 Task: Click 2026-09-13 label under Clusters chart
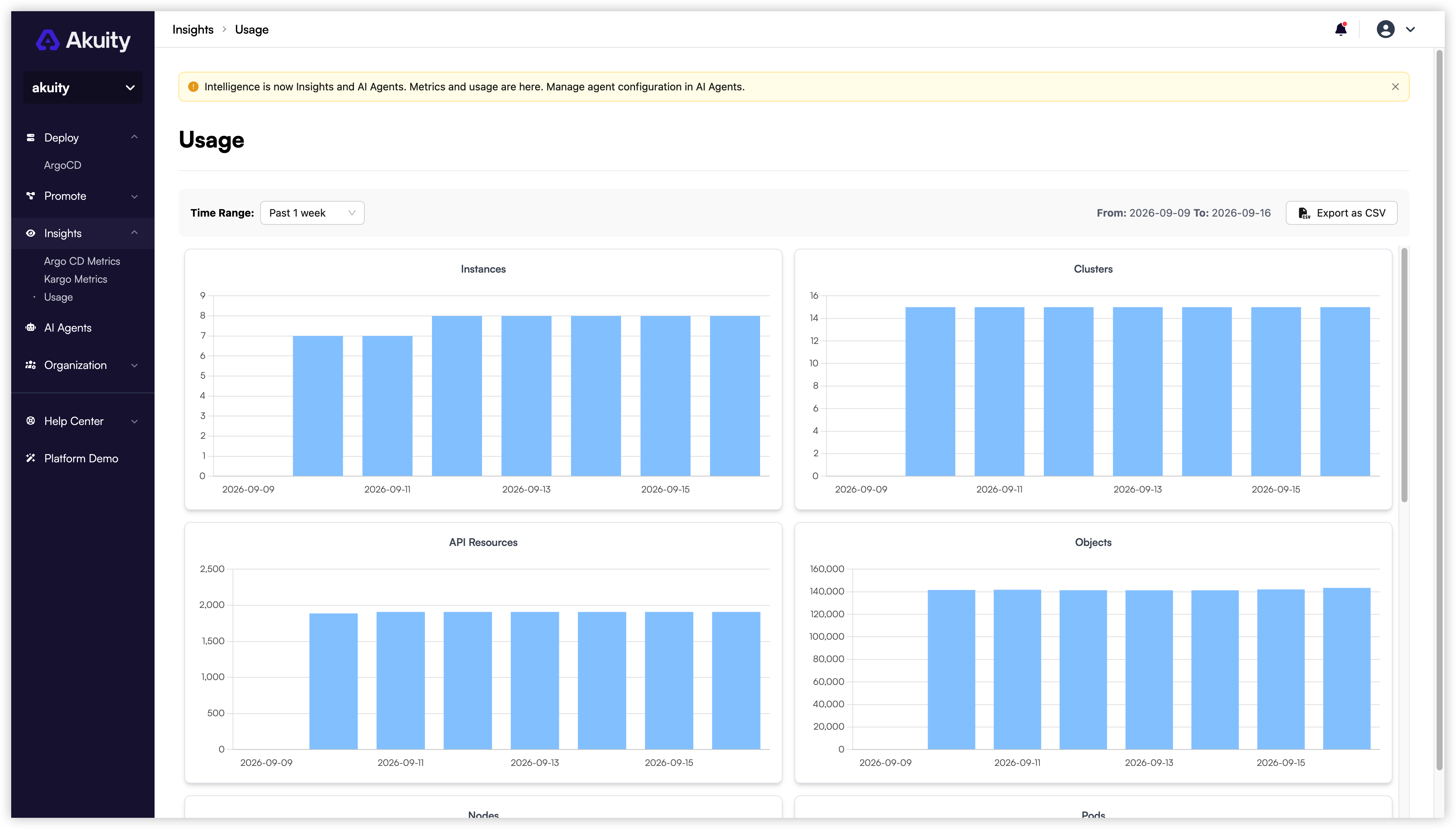(x=1137, y=489)
